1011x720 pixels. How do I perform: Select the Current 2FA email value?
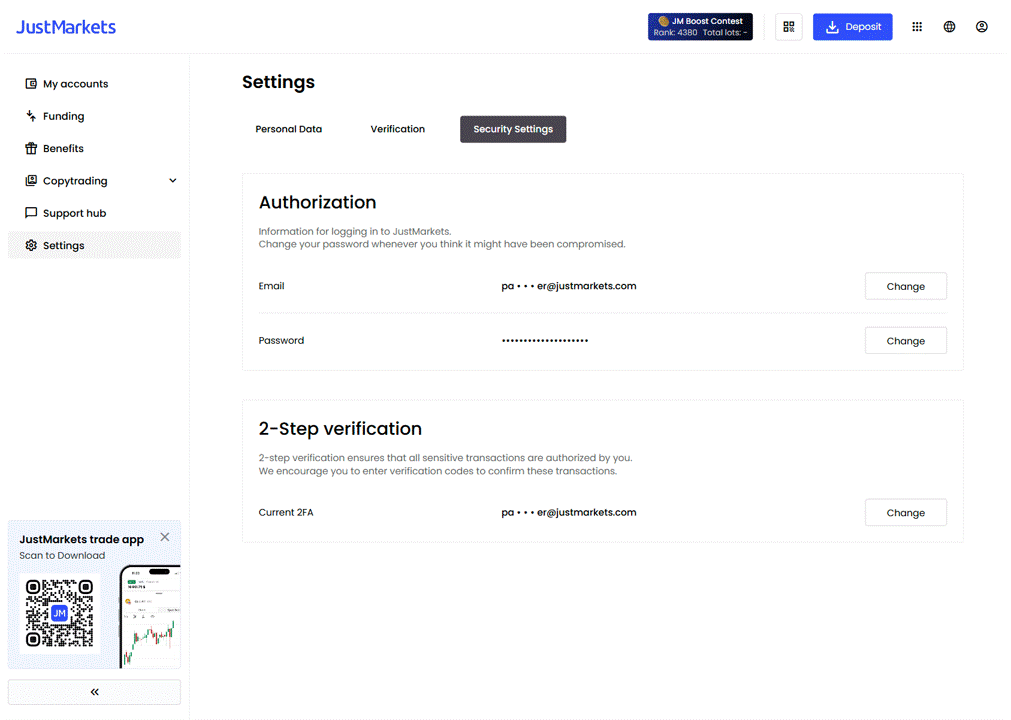pos(569,512)
